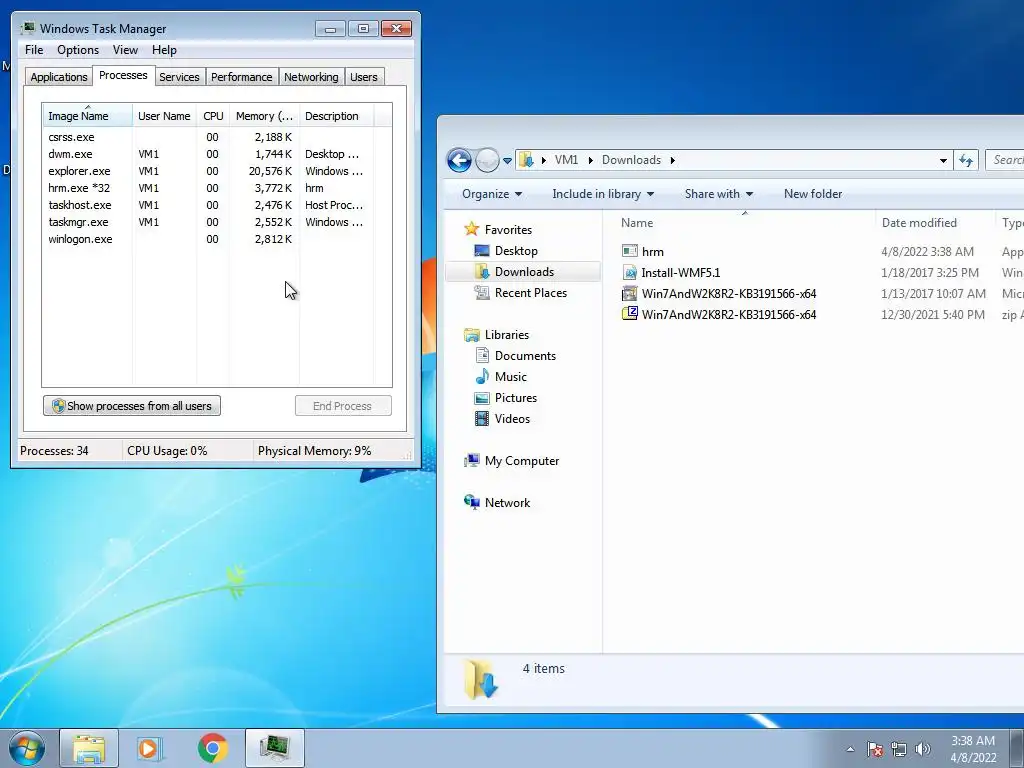Show hidden icons in system tray
Screen dimensions: 1024x768
point(850,749)
